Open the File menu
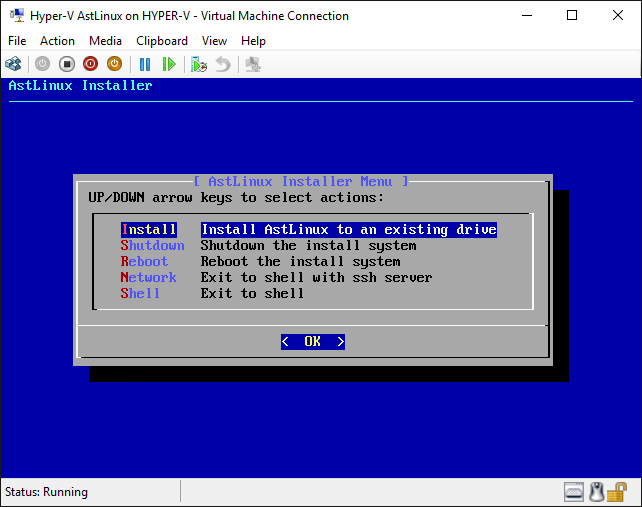 pyautogui.click(x=17, y=41)
